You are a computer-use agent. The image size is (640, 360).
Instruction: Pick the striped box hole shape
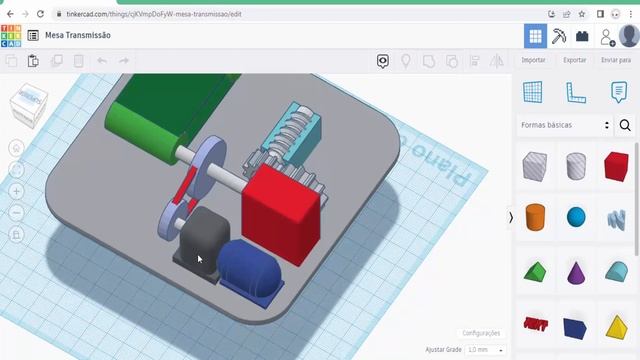pyautogui.click(x=535, y=166)
